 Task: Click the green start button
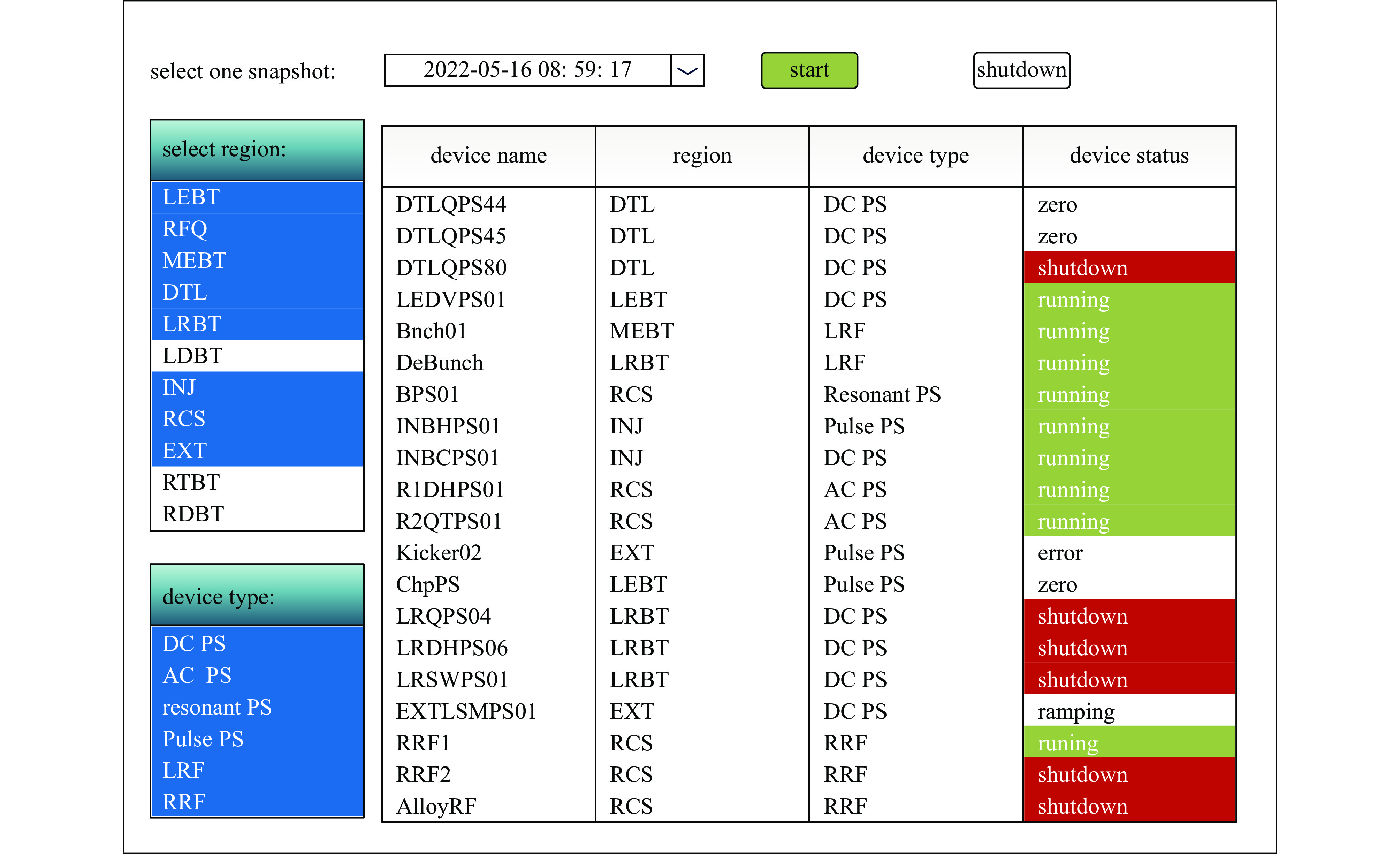(x=809, y=70)
